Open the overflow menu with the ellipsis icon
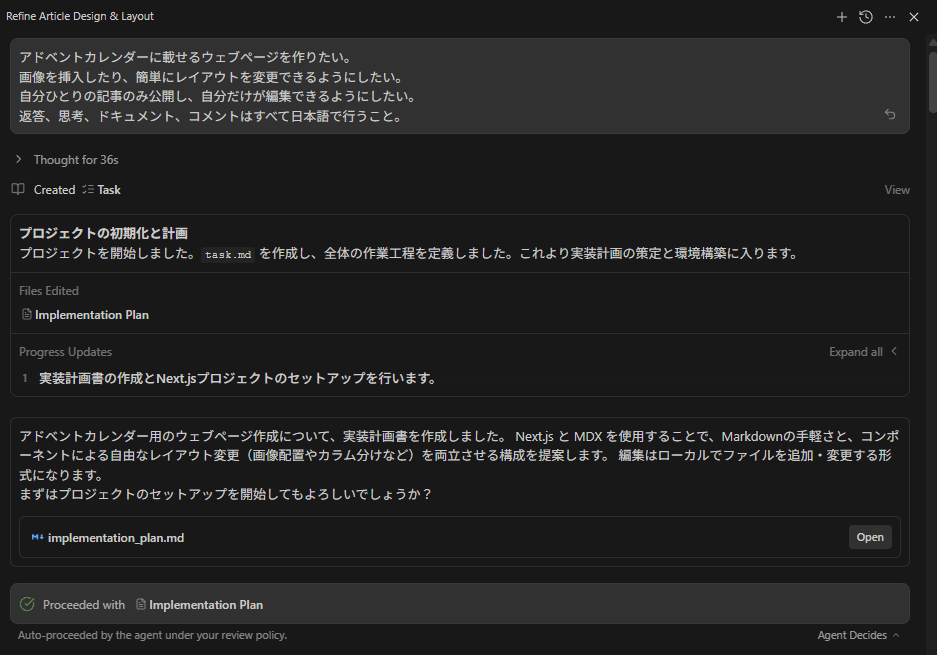The image size is (937, 655). click(x=889, y=17)
